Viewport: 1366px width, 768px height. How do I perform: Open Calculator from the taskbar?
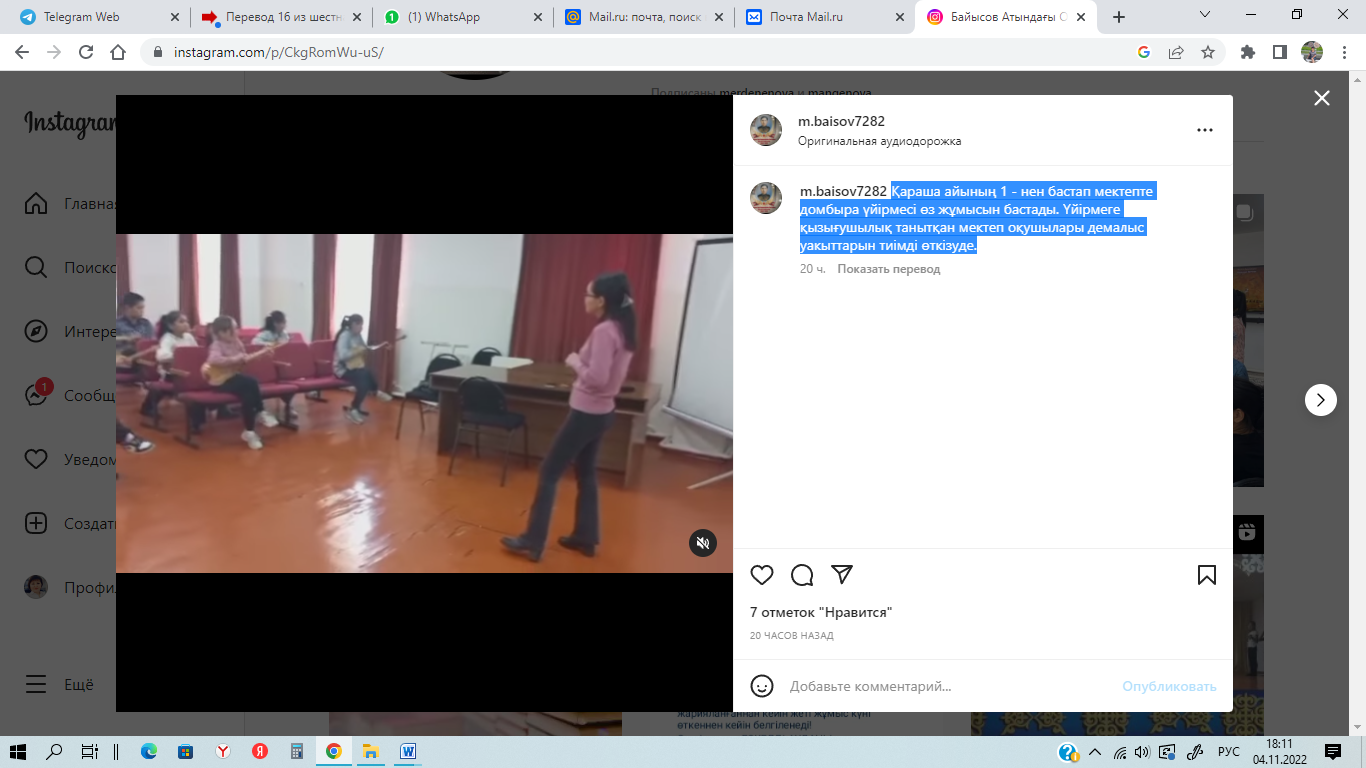click(296, 751)
